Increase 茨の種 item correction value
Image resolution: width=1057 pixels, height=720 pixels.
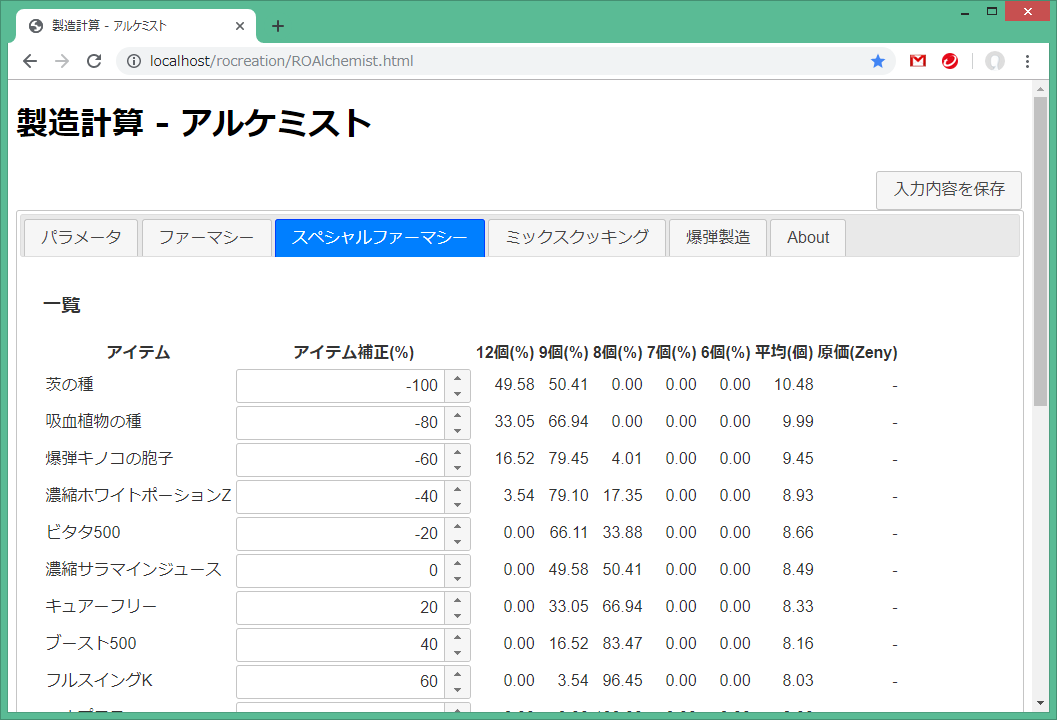(x=457, y=378)
